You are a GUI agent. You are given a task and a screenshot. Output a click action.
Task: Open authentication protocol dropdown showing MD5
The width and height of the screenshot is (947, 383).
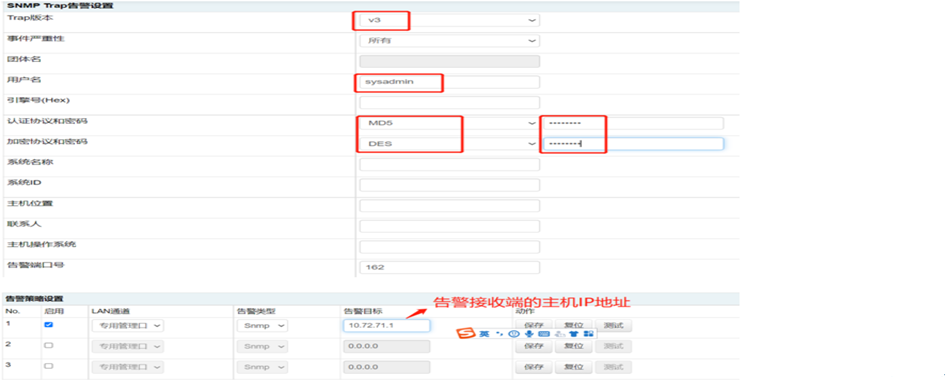(x=449, y=123)
